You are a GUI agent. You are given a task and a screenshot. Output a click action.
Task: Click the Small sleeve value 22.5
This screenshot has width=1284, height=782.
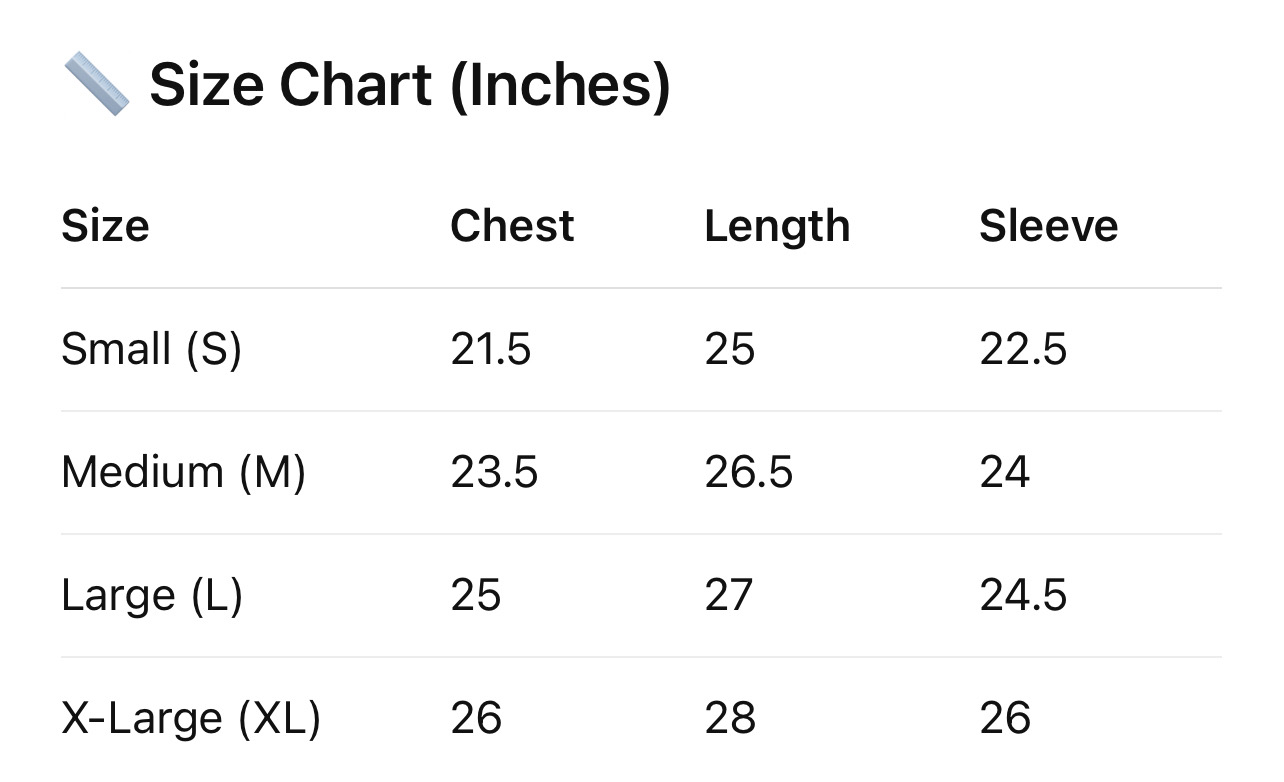pos(1023,349)
